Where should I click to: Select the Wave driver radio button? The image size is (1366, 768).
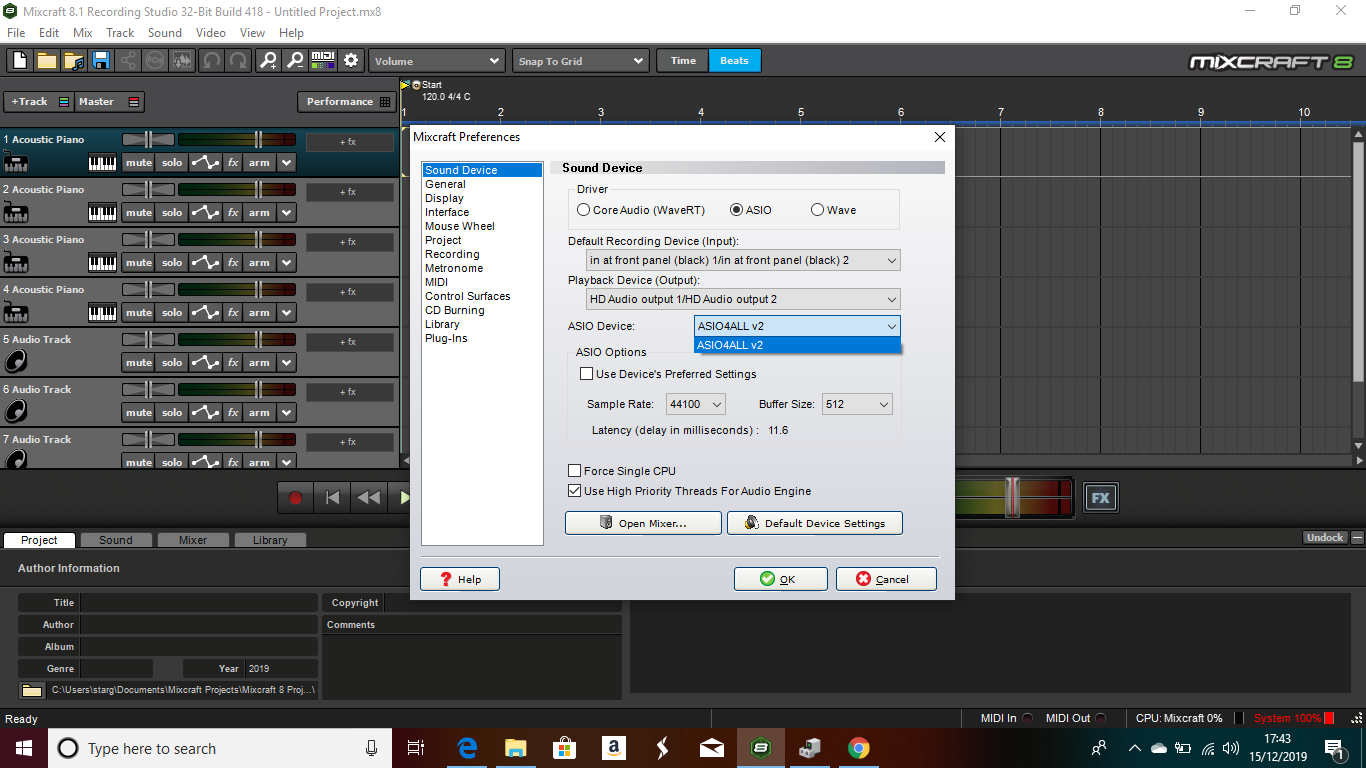click(818, 210)
